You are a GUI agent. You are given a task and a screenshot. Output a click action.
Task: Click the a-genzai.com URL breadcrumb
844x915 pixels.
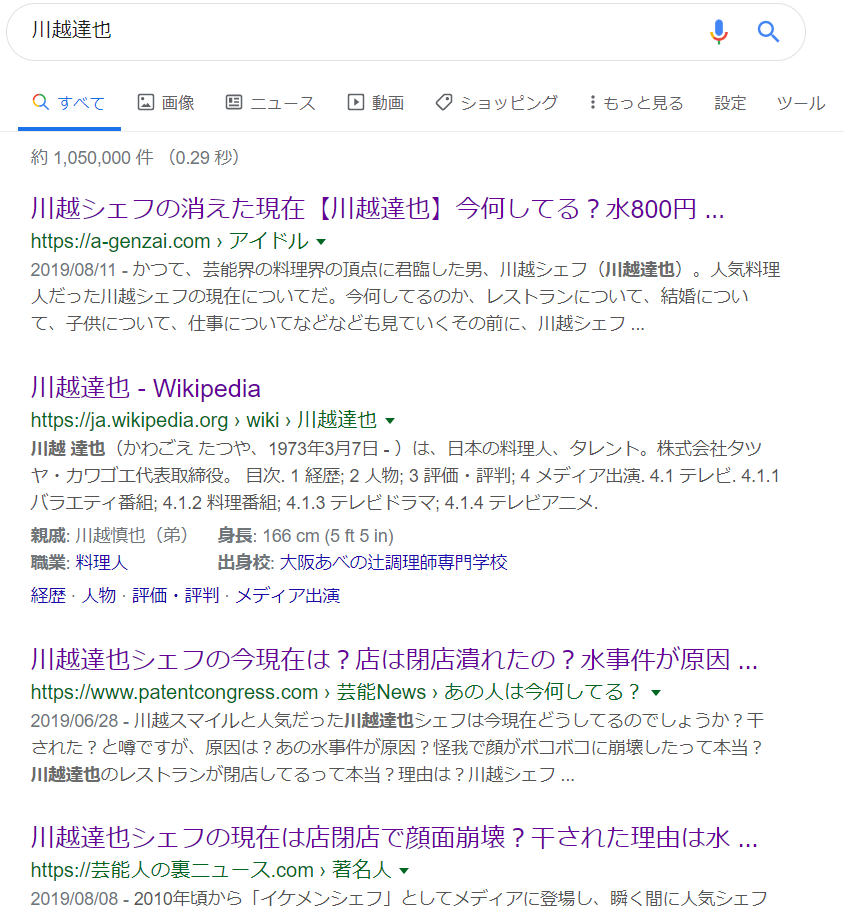(169, 241)
